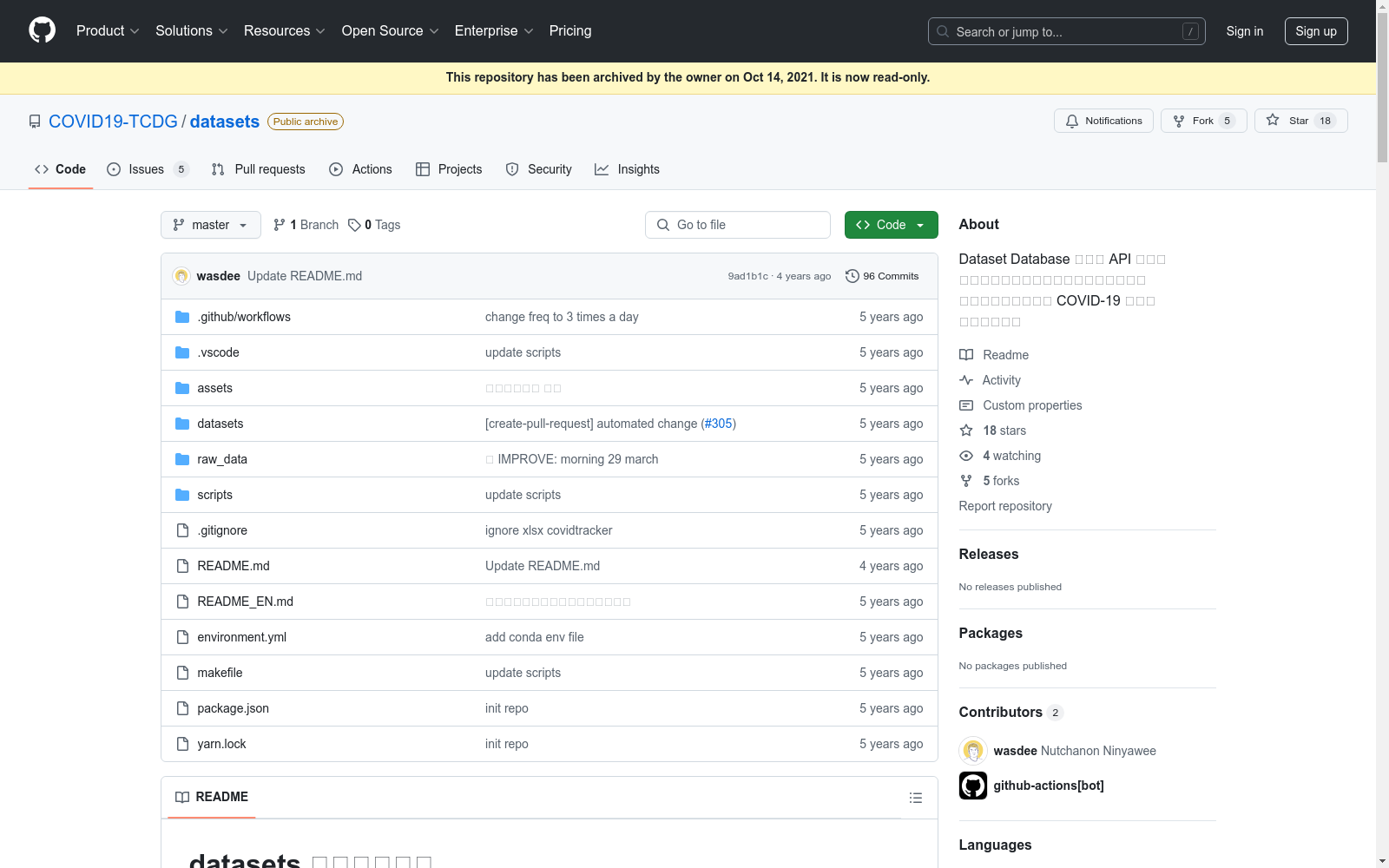Viewport: 1389px width, 868px height.
Task: View the 1 Branch link
Action: [x=306, y=225]
